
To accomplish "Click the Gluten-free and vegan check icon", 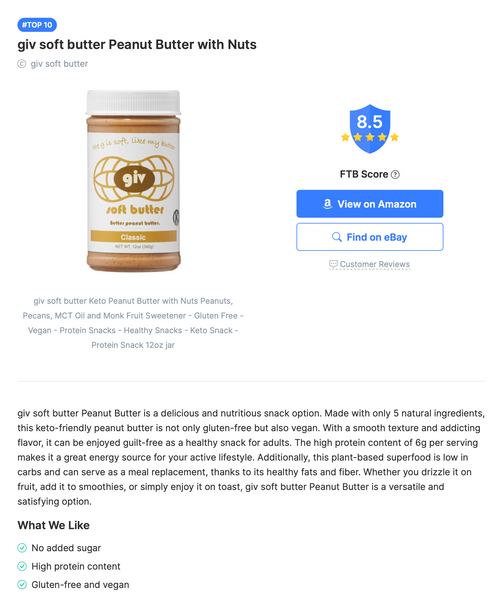I will click(x=22, y=584).
